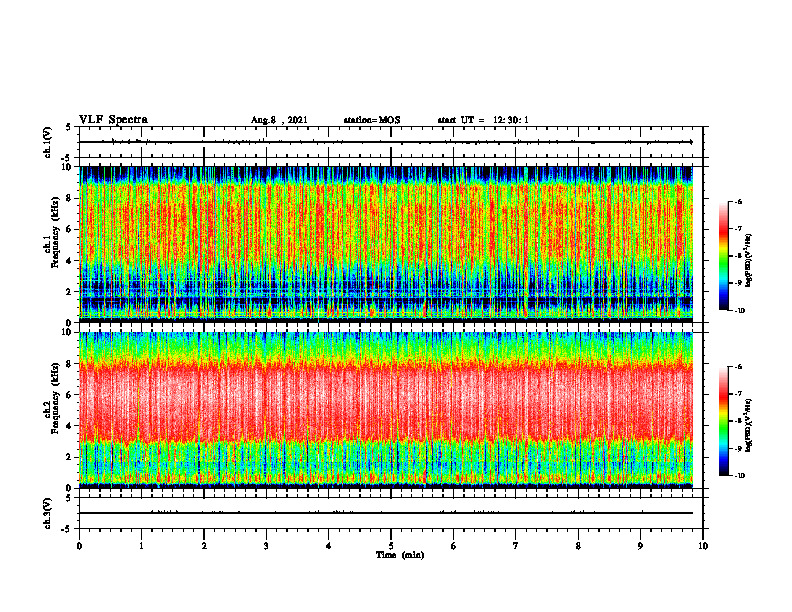Viewport: 792px width, 612px height.
Task: Click time axis tick label "7"
Action: [516, 546]
